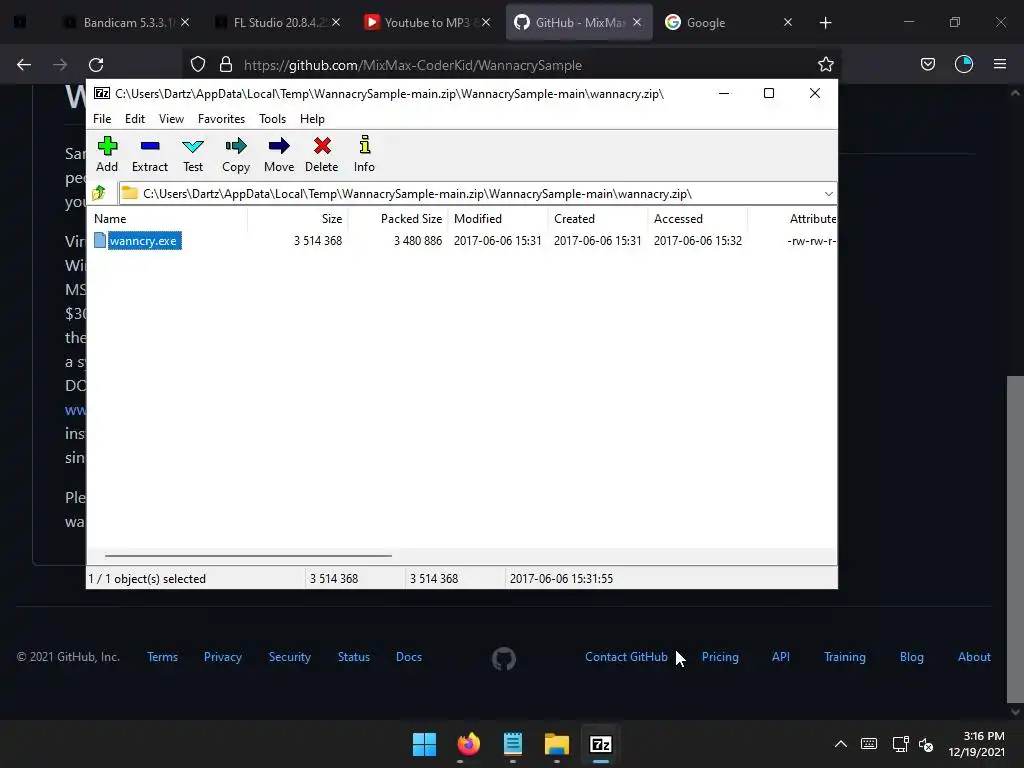The height and width of the screenshot is (768, 1024).
Task: Bookmark this page with the star icon
Action: (x=825, y=65)
